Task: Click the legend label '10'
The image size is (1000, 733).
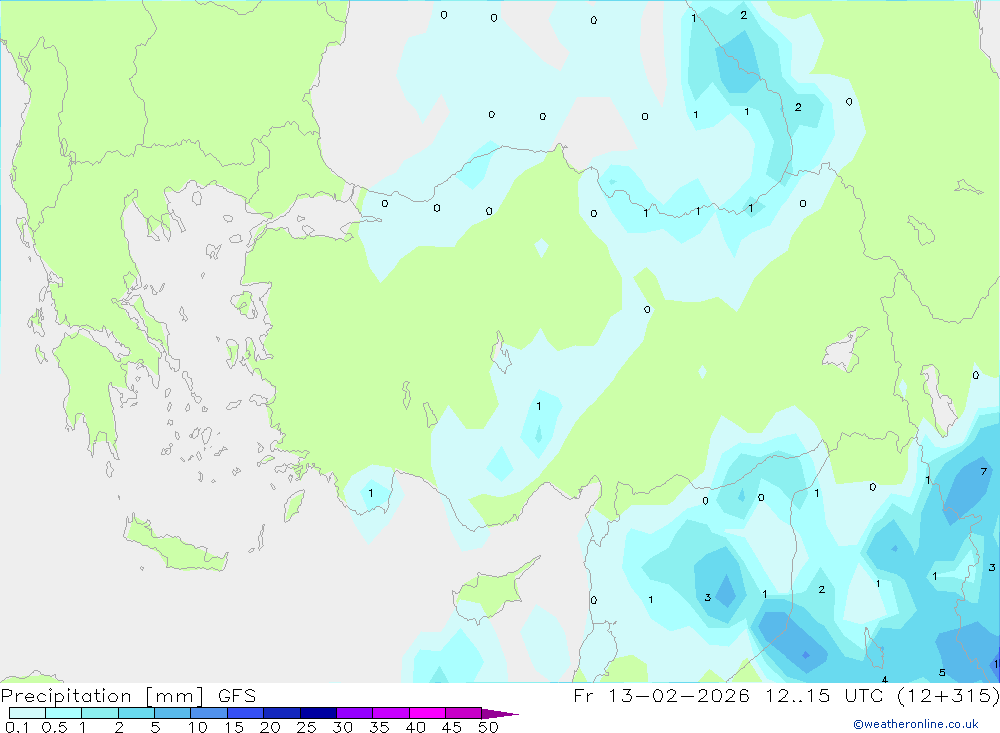Action: 198,727
